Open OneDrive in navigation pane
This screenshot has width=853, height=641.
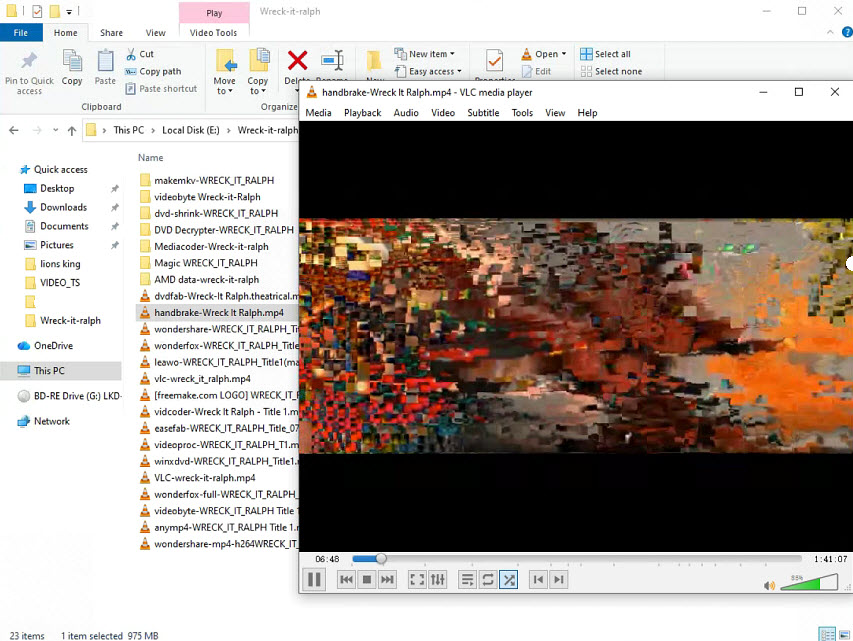click(53, 346)
